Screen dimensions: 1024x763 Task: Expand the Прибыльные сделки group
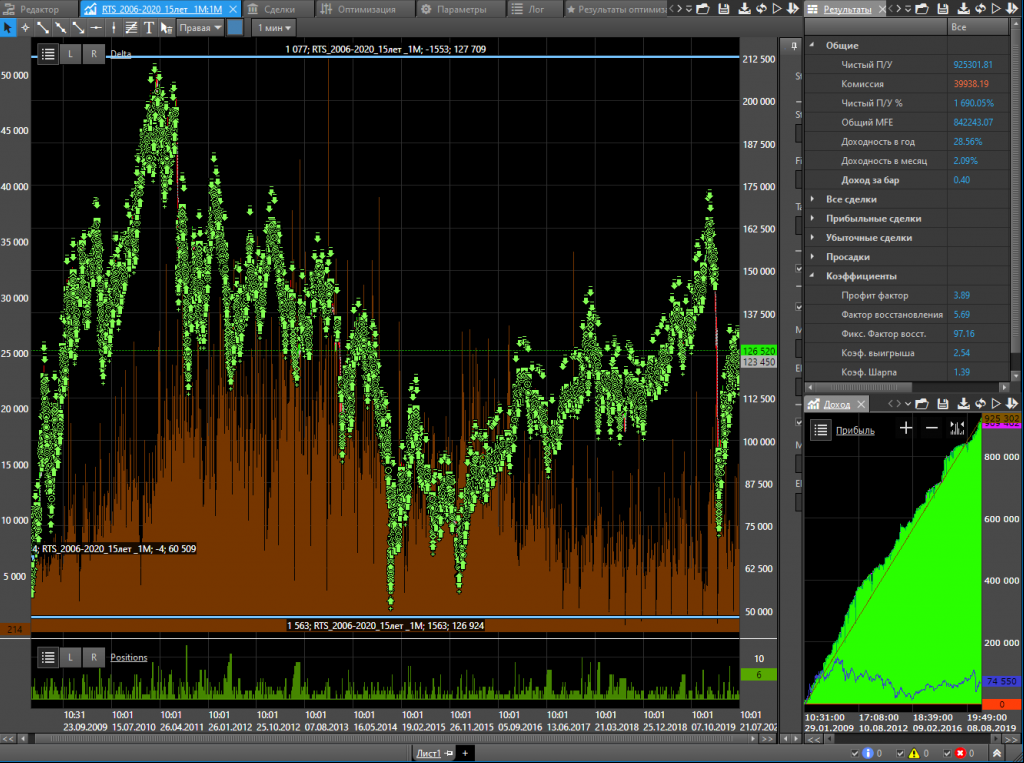(x=812, y=218)
